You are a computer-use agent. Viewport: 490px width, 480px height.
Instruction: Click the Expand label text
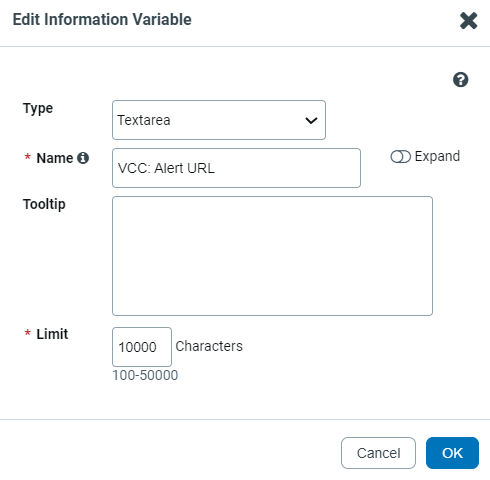point(437,156)
